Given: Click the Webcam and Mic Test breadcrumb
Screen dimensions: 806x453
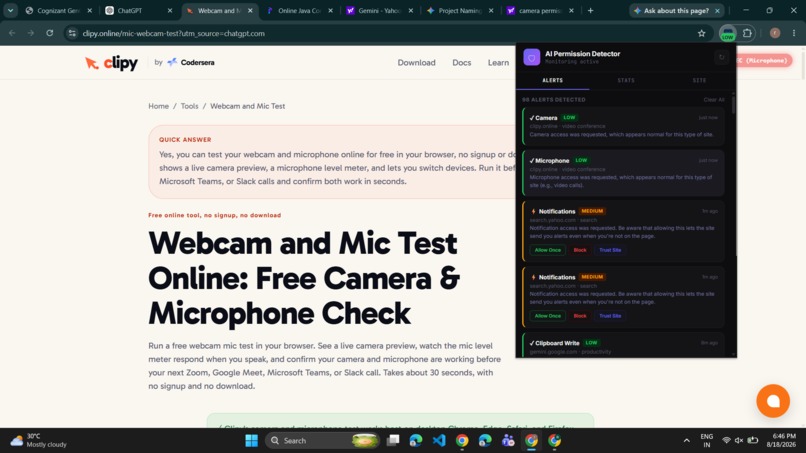Looking at the screenshot, I should point(247,106).
